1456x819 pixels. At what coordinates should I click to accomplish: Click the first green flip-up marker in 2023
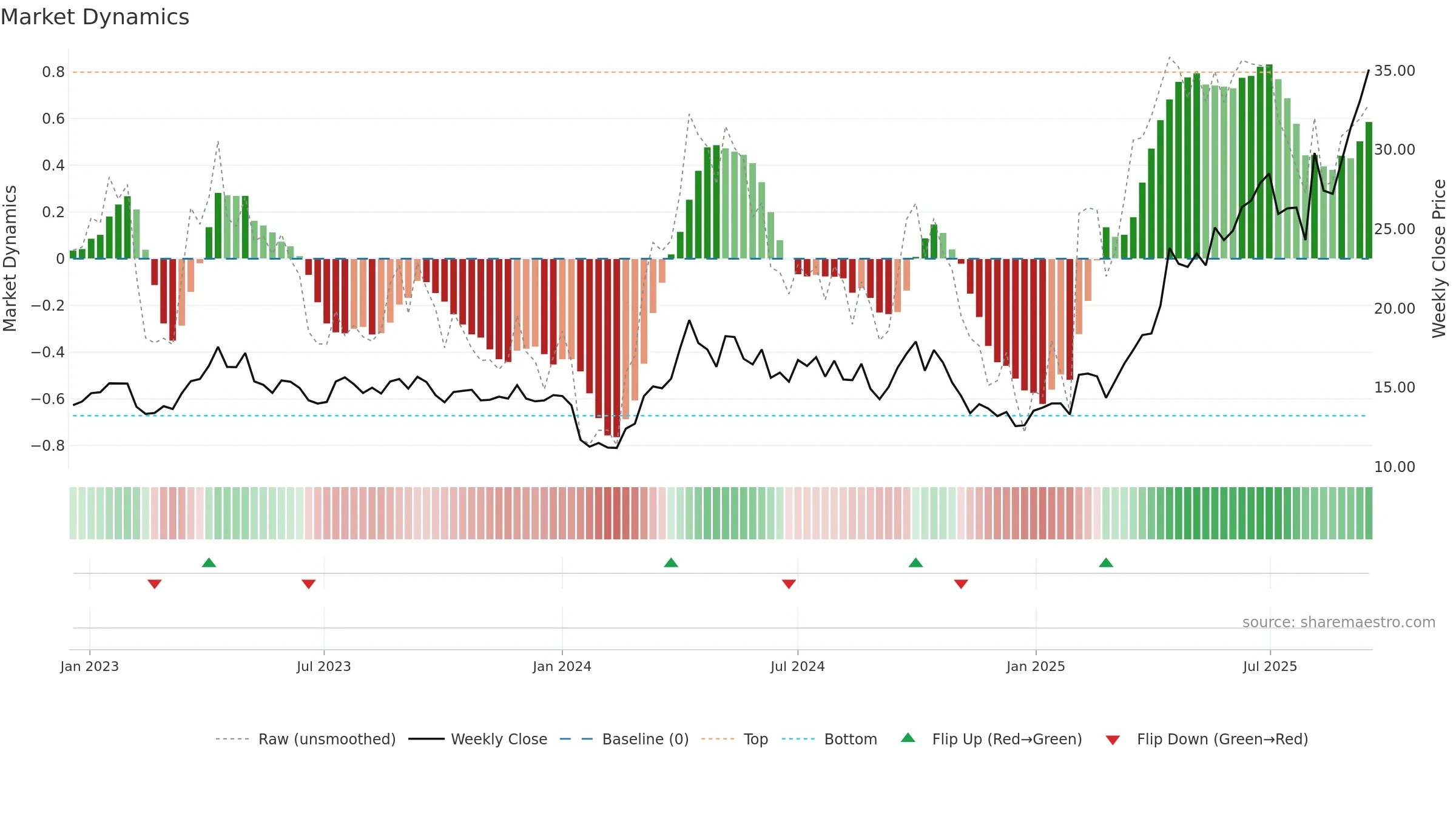(x=209, y=562)
